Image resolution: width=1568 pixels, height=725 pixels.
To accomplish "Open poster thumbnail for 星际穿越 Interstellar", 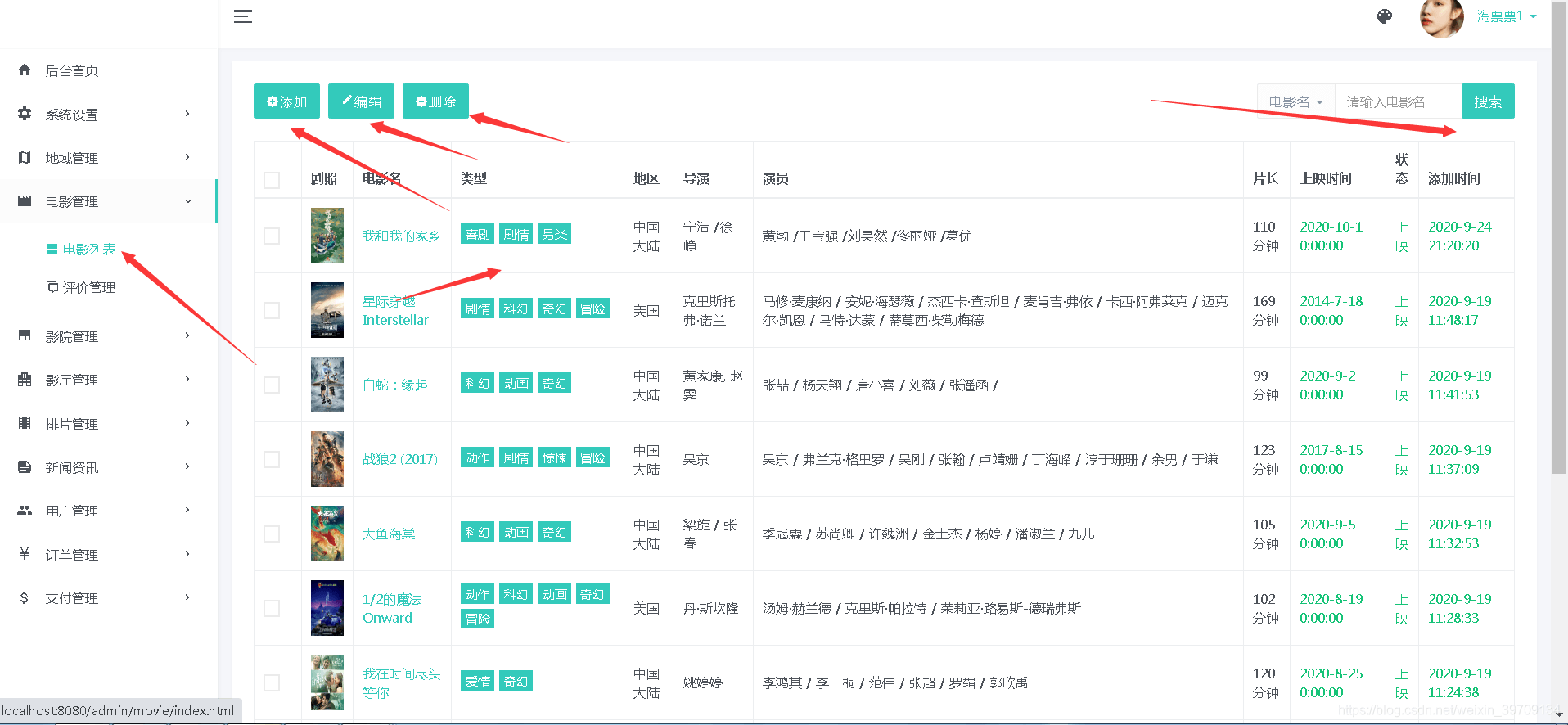I will (327, 310).
